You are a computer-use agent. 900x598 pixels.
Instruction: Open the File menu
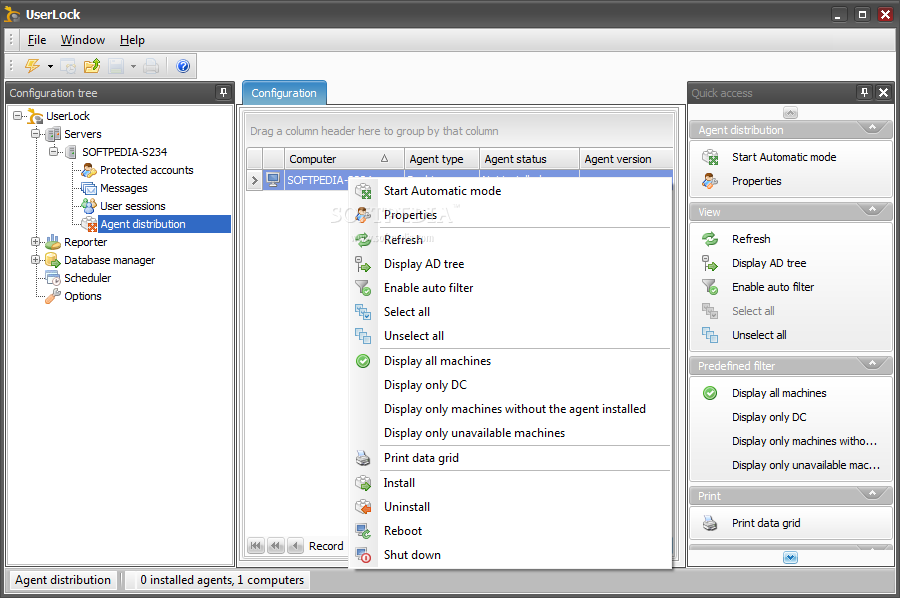(37, 40)
